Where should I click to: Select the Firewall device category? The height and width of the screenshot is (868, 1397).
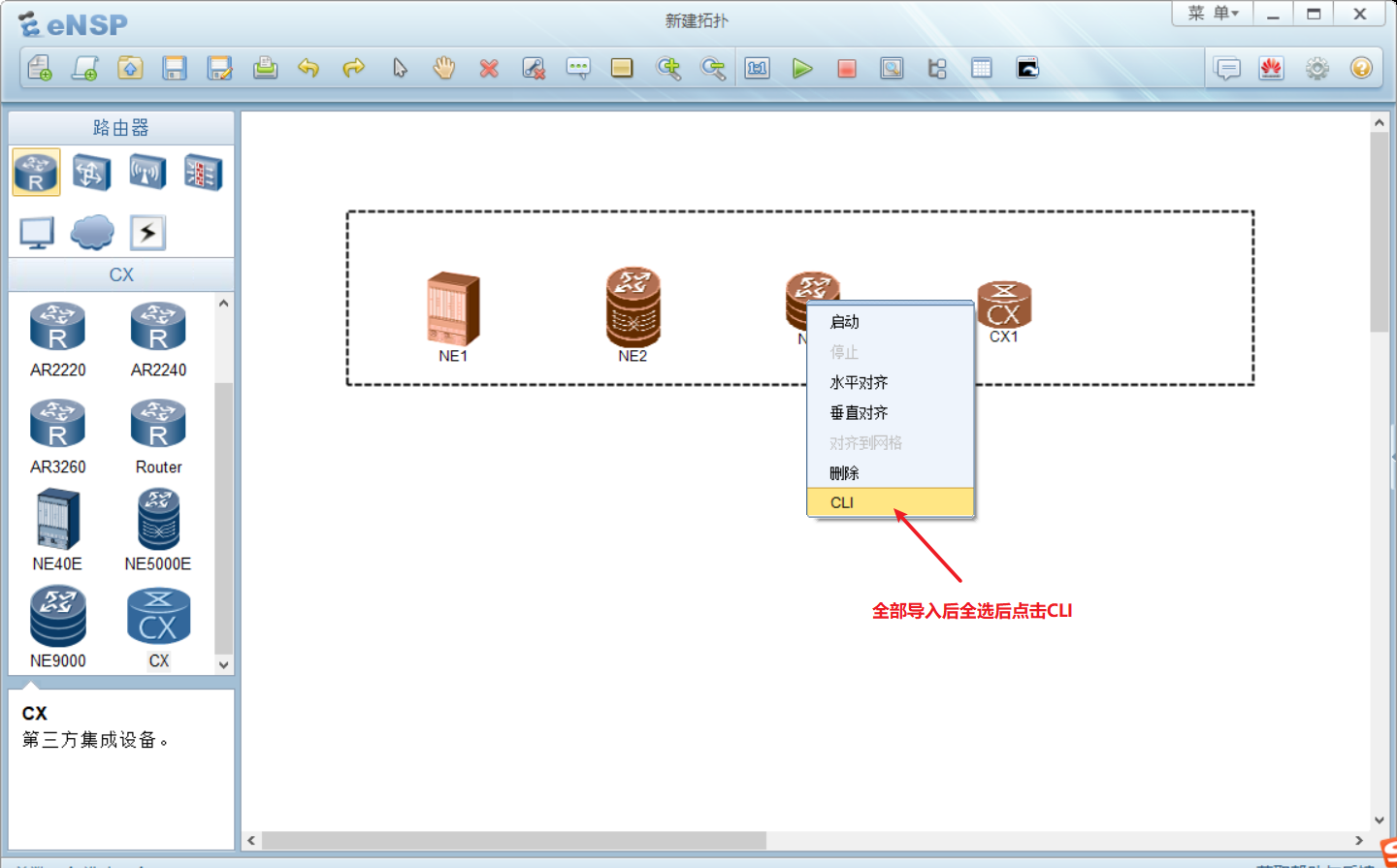[x=203, y=173]
